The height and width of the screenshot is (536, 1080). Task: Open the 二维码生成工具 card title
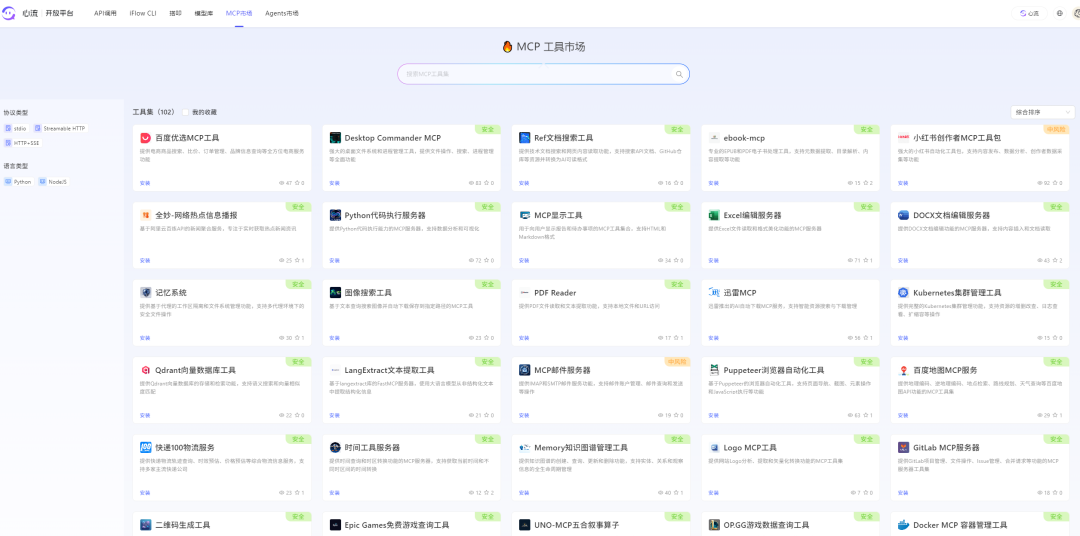(x=183, y=525)
